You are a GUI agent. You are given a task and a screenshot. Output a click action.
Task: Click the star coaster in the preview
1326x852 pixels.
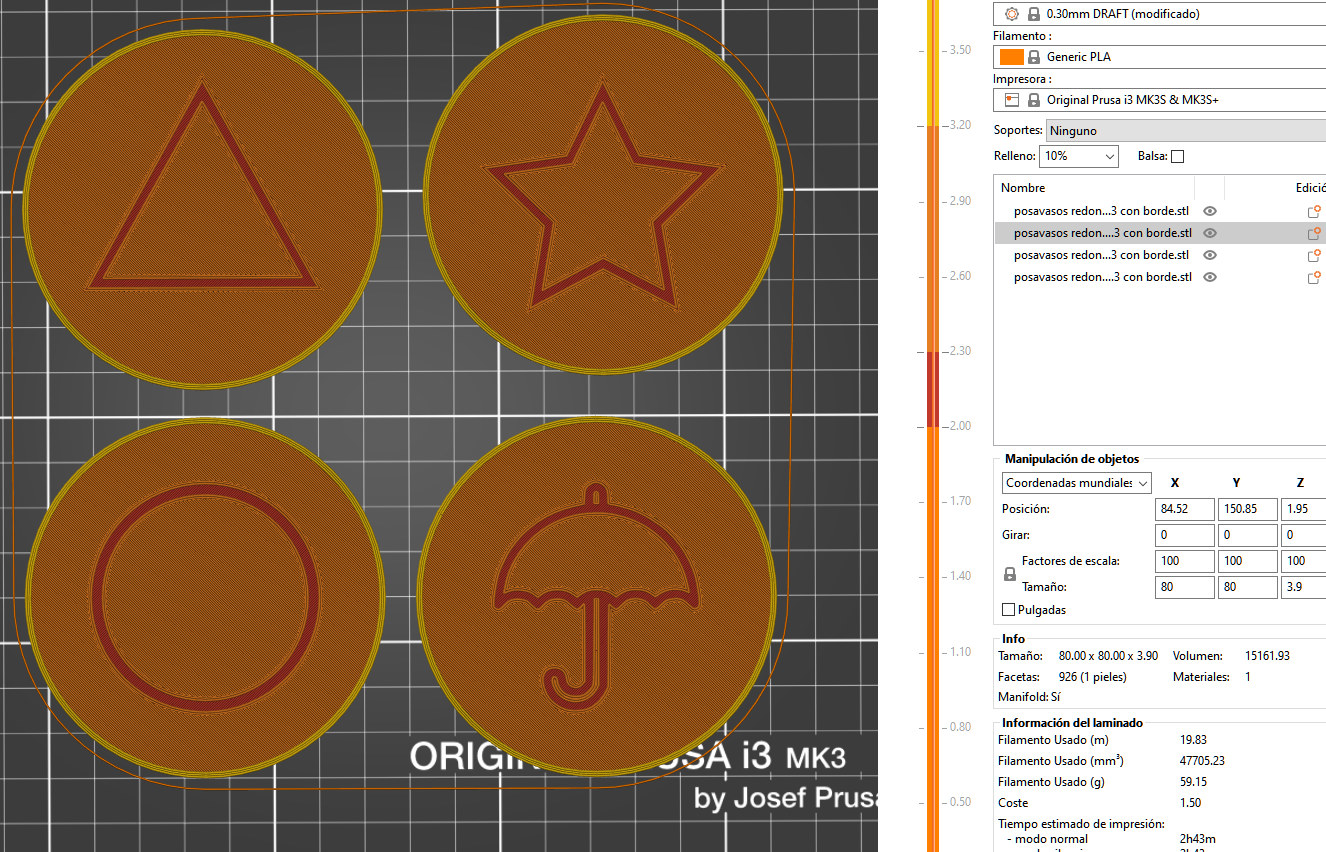(601, 195)
